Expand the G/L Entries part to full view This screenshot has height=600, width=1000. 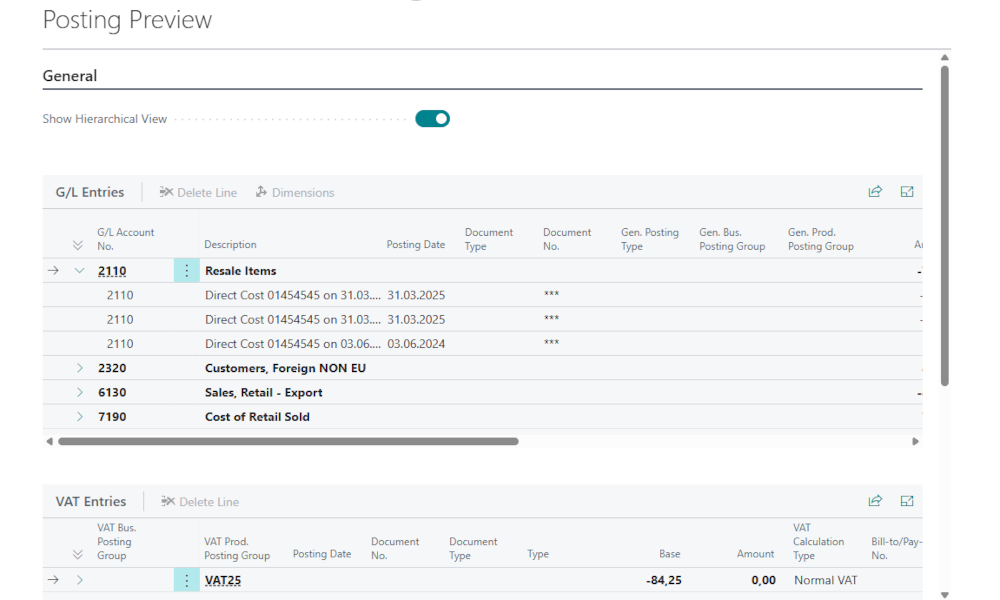[x=907, y=191]
